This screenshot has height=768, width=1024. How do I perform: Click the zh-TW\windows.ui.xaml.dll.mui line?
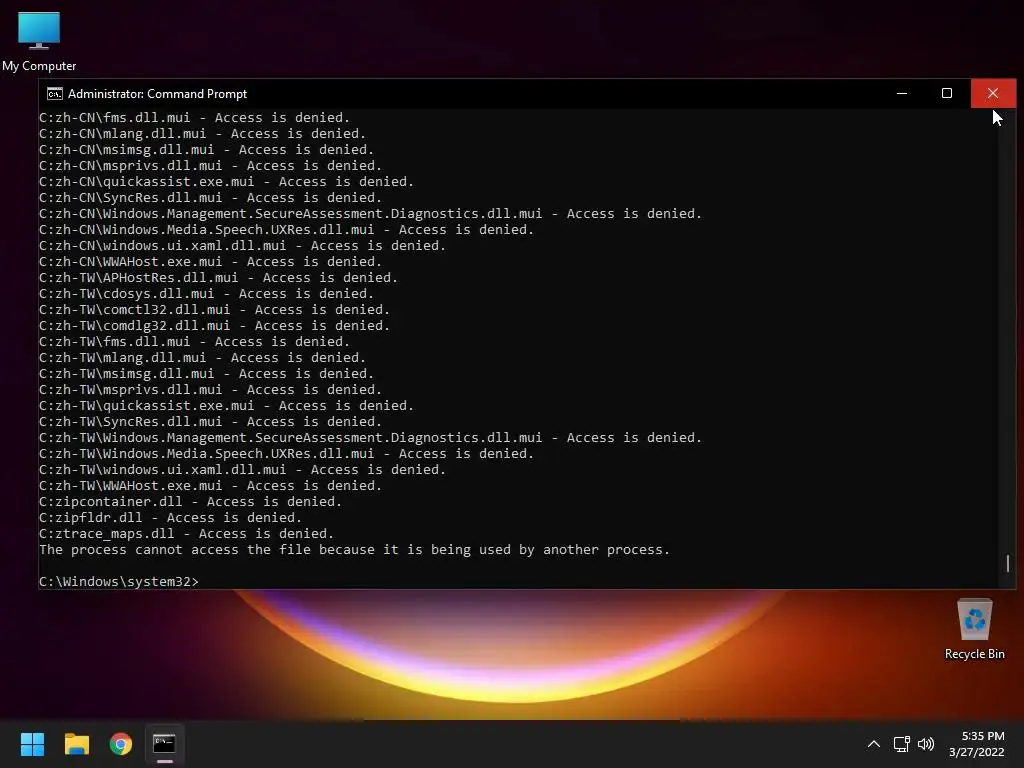click(242, 470)
